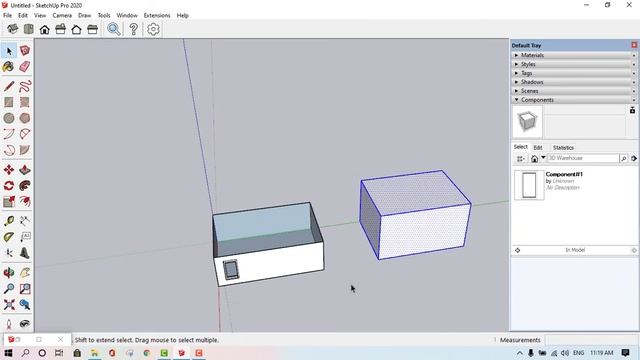Open the navigation dropdown arrow beside home icon

543,158
